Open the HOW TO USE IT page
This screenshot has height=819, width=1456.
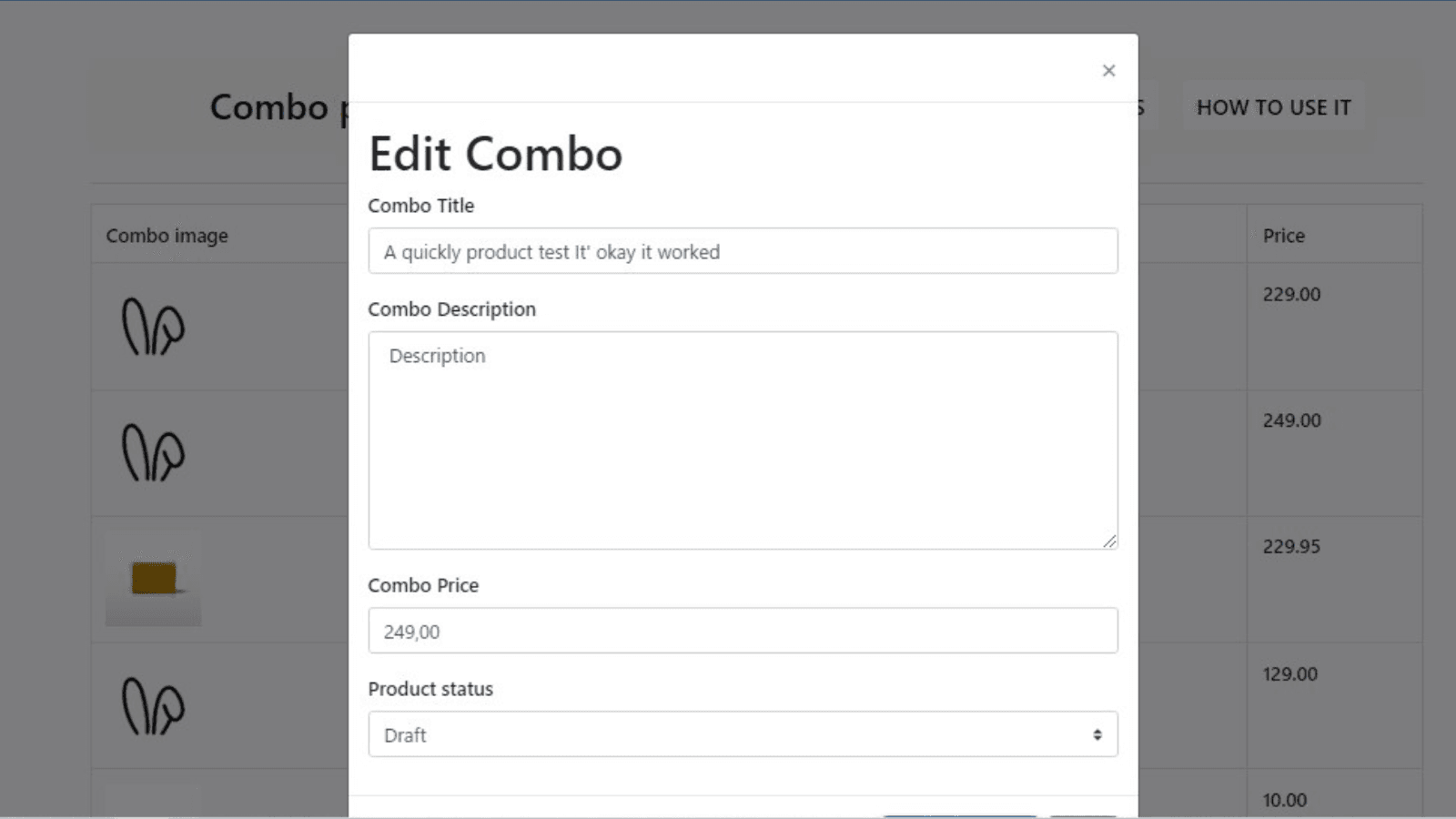(1273, 107)
